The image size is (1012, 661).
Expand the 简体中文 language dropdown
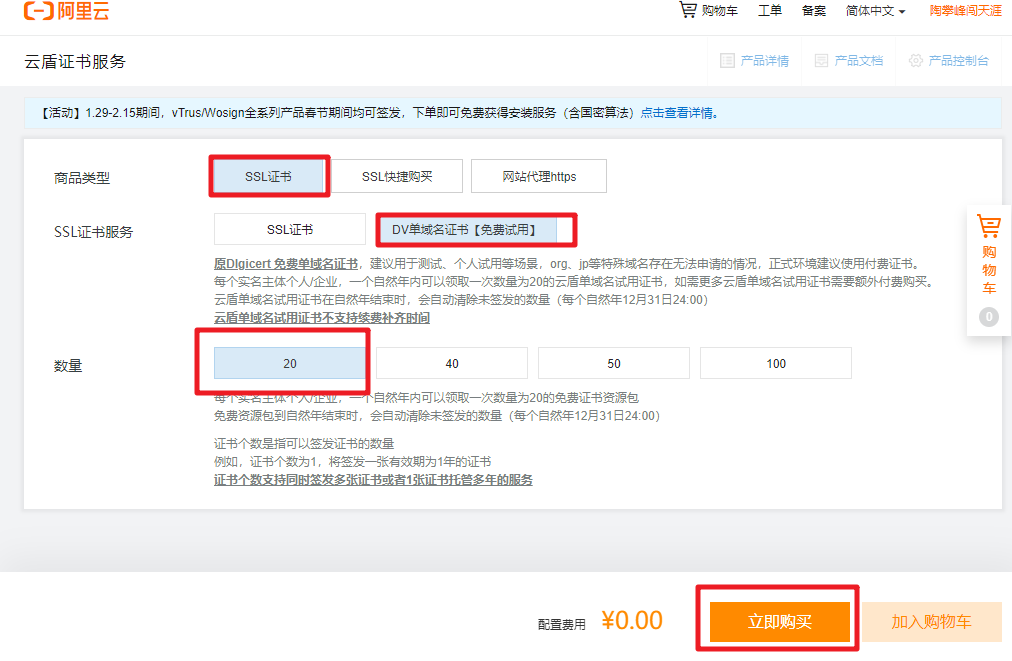pyautogui.click(x=875, y=11)
